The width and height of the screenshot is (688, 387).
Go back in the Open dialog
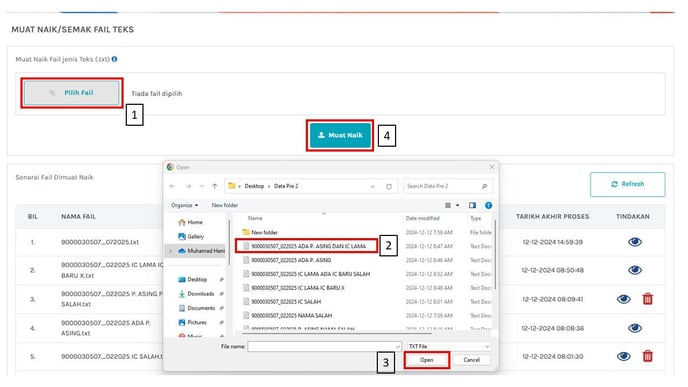coord(172,186)
